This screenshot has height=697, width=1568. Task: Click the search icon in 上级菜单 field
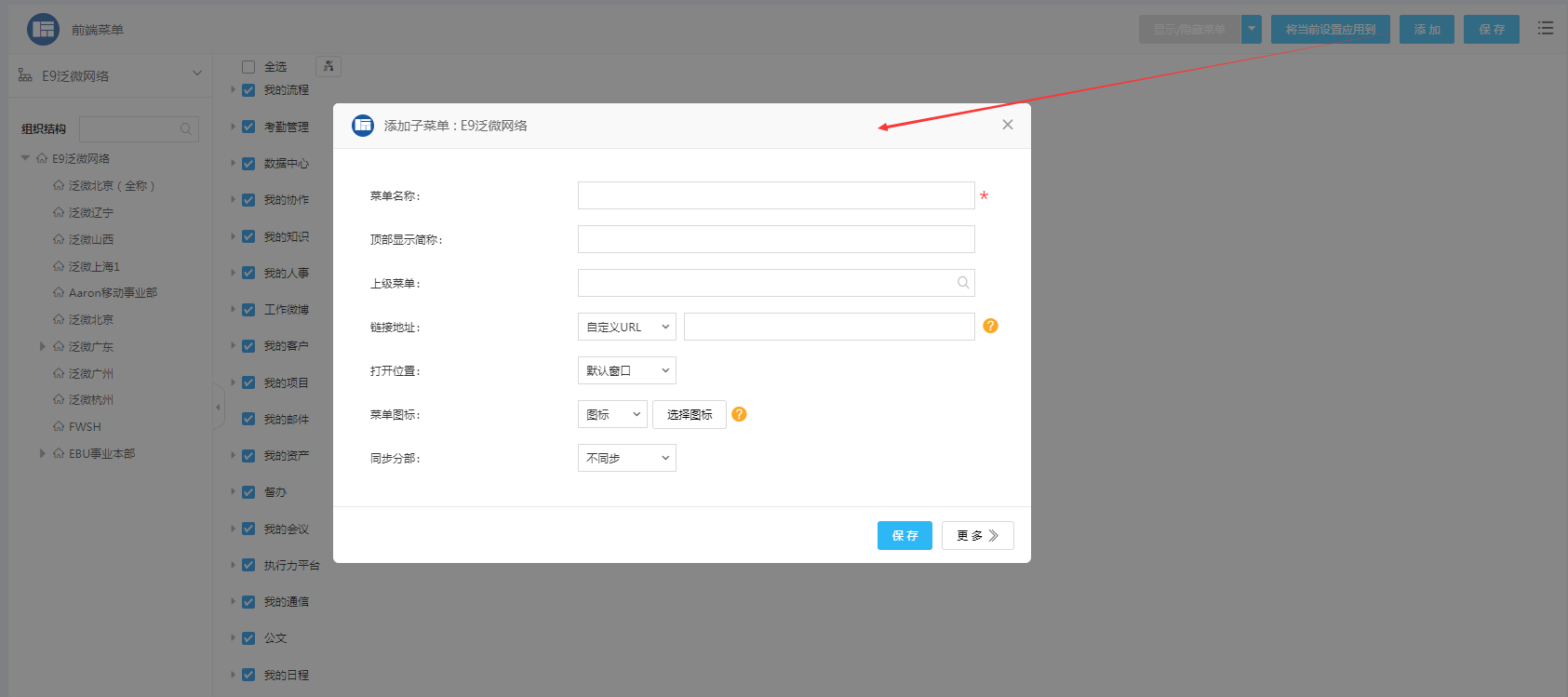963,283
